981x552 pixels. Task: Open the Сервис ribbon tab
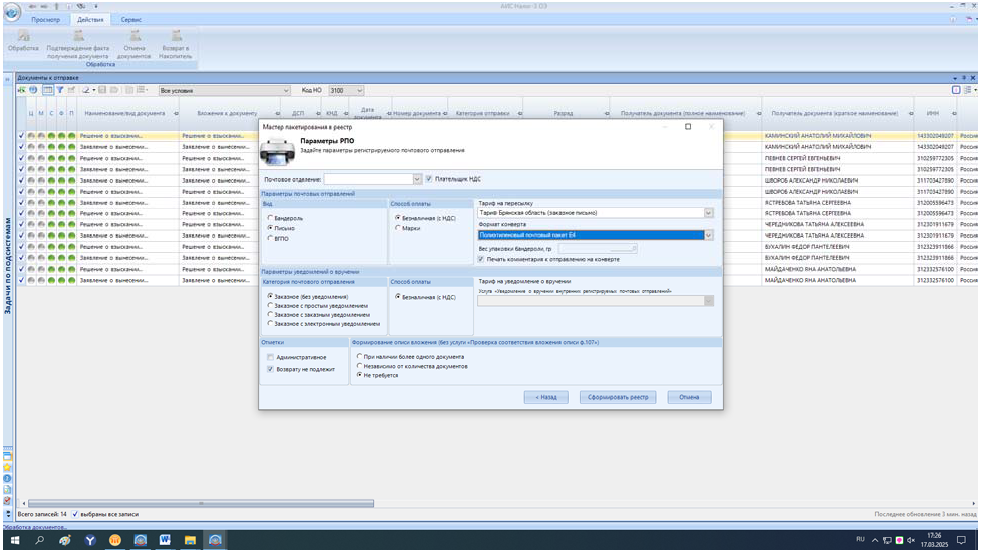pos(131,19)
